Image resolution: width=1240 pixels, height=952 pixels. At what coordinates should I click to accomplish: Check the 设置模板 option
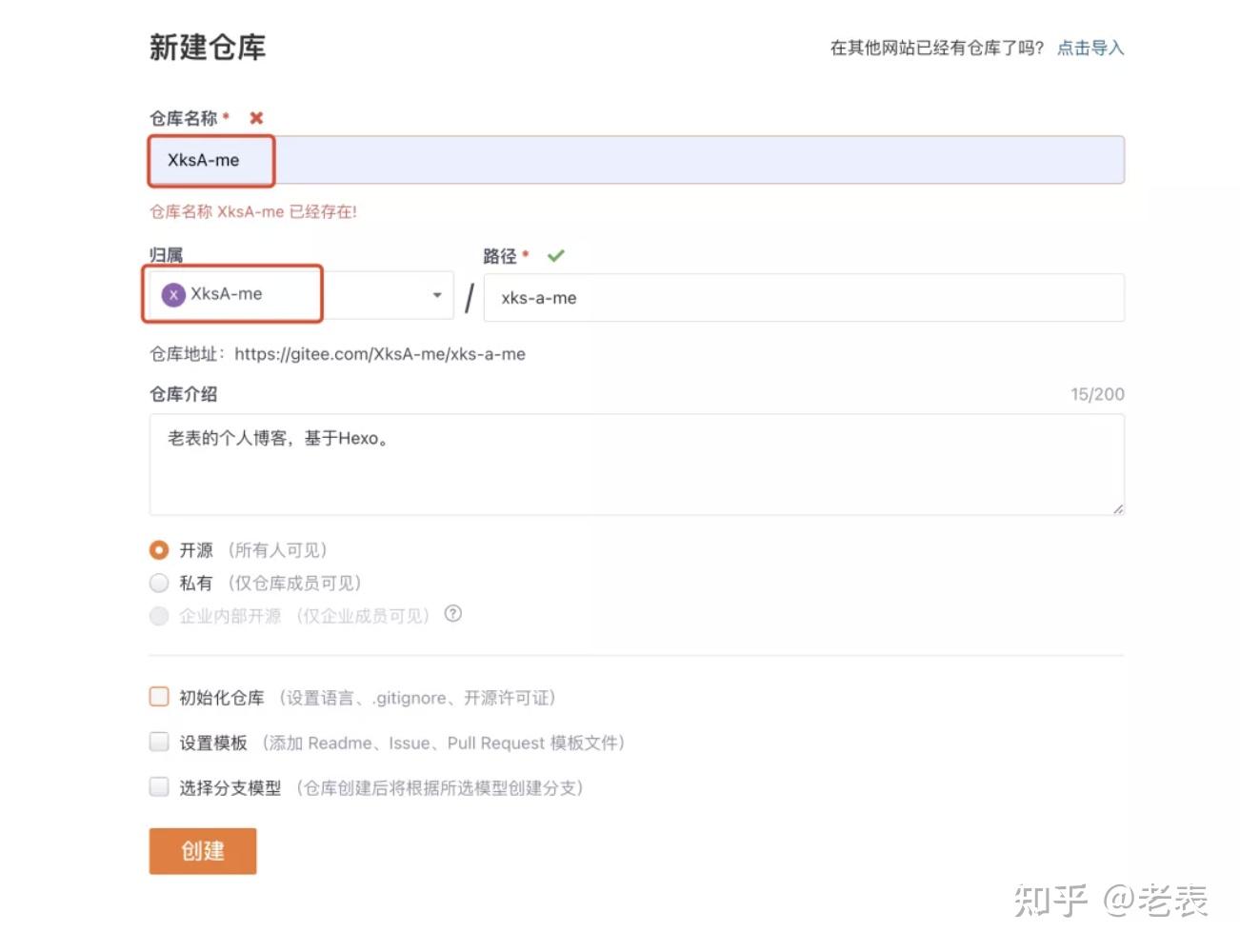[x=158, y=742]
